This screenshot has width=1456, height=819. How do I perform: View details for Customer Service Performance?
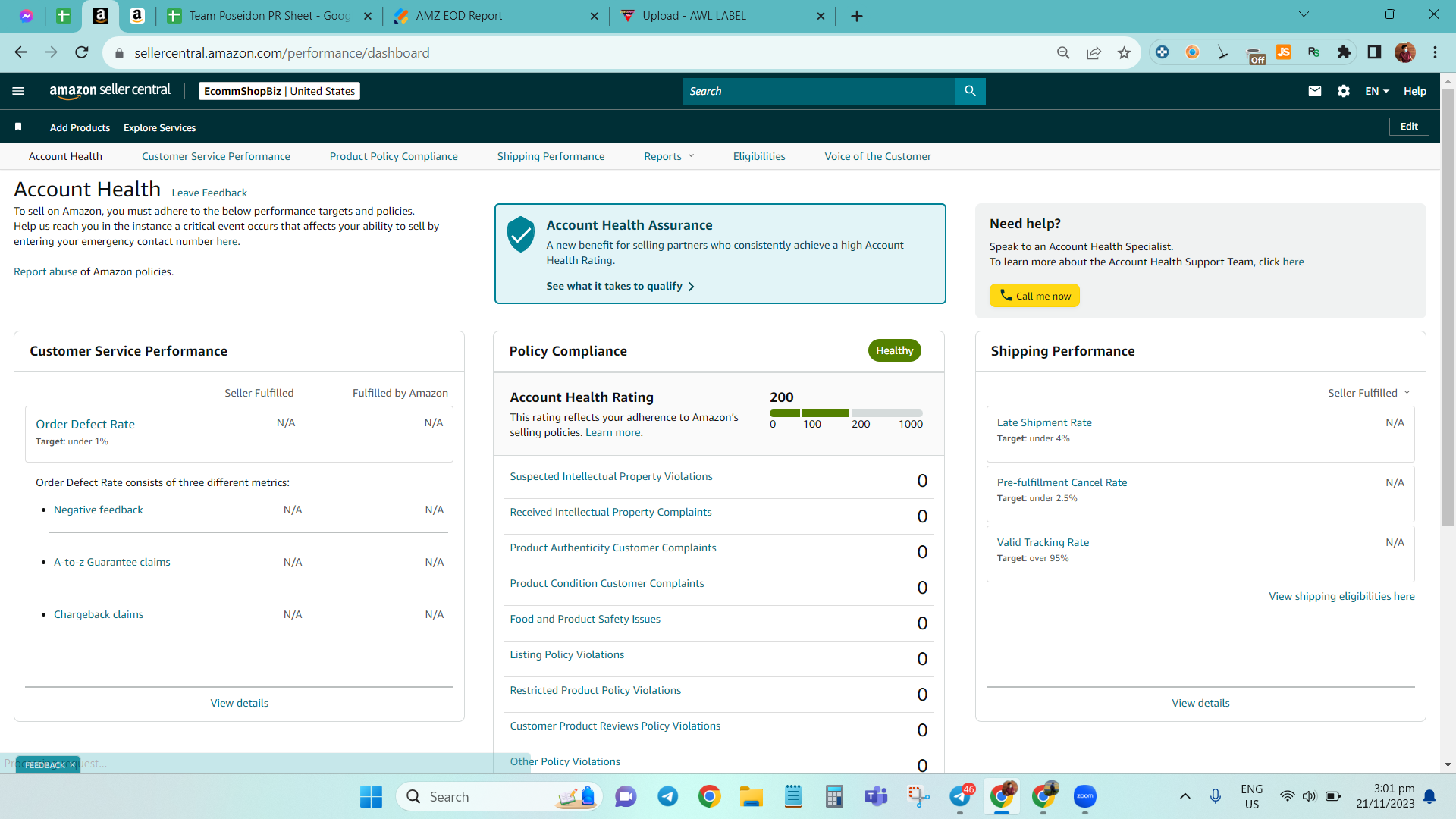point(240,703)
